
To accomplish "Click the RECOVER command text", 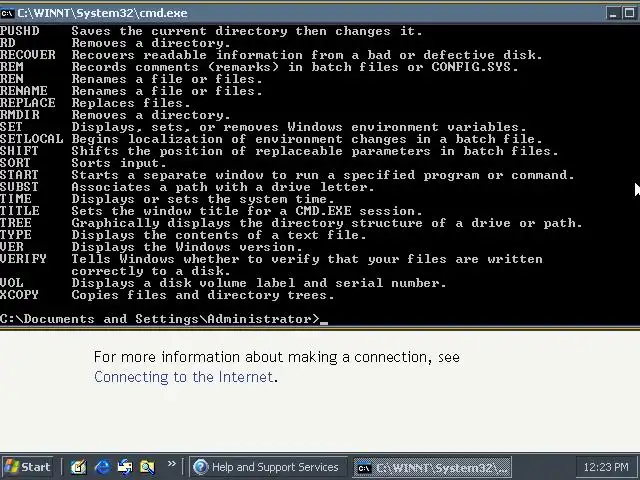I will coord(28,55).
